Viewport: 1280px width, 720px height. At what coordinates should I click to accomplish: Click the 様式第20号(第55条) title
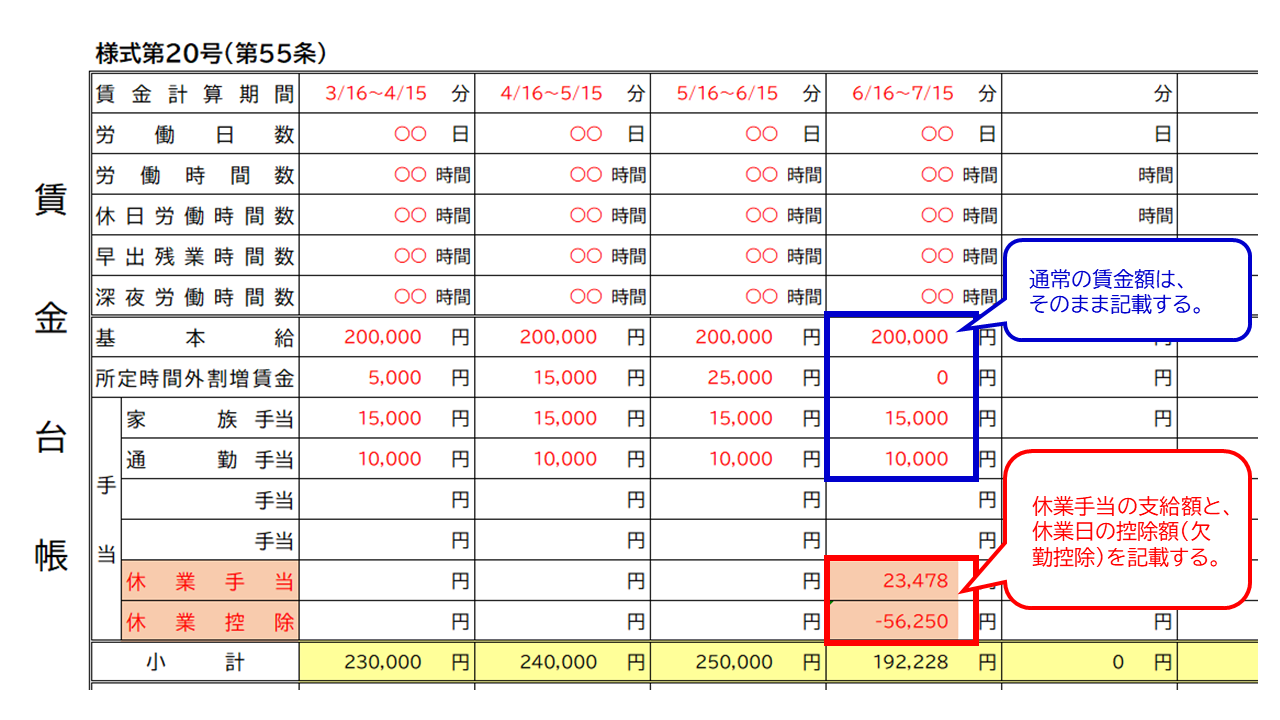tap(210, 52)
